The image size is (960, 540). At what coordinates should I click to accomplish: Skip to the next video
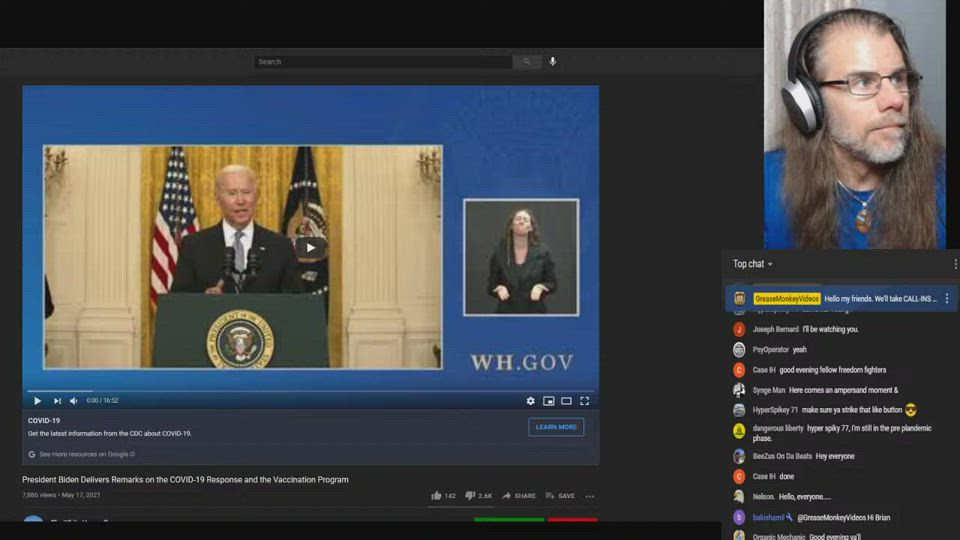click(x=57, y=401)
